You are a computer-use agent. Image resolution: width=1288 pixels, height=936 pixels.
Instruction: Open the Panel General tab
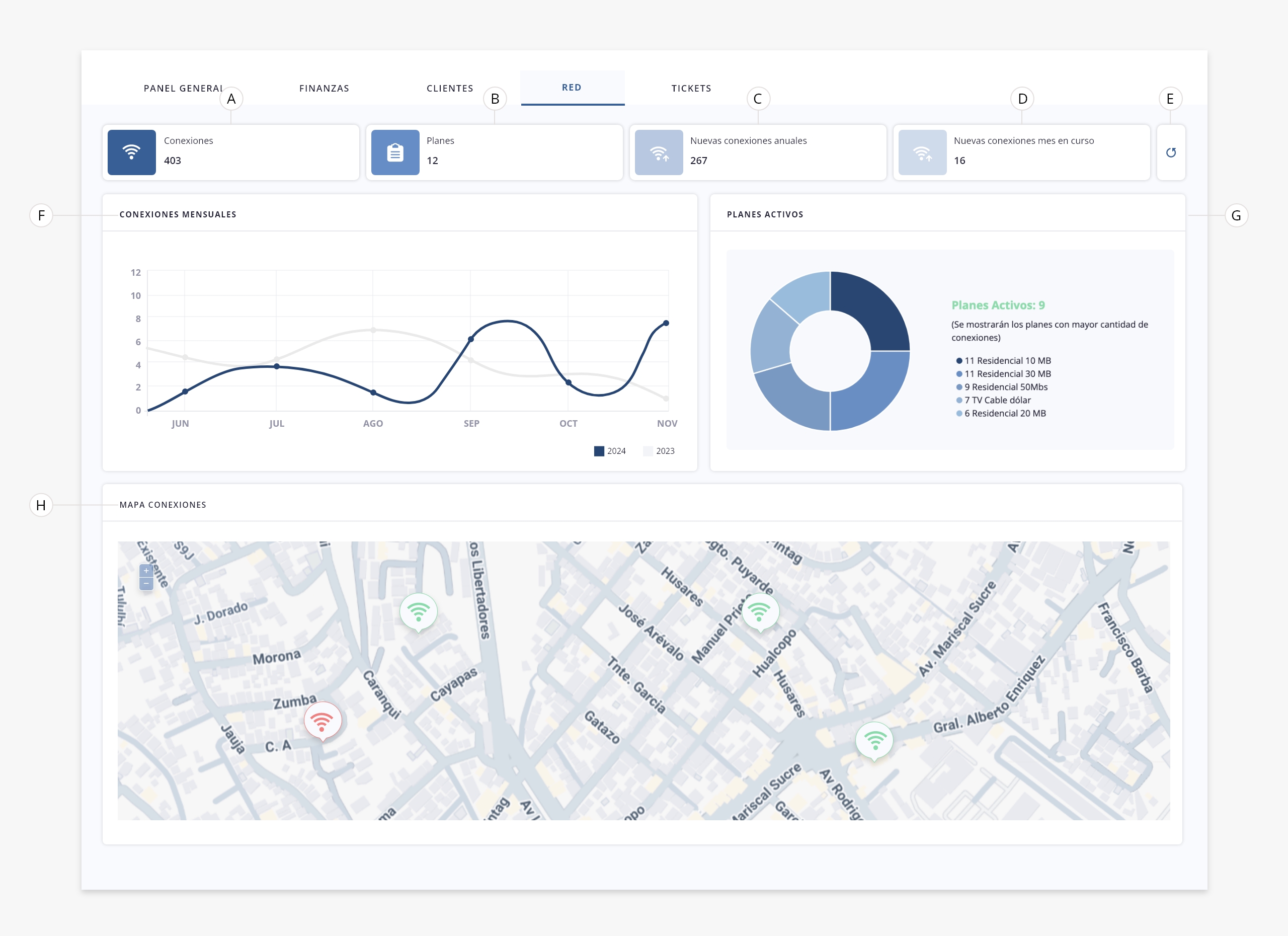[x=183, y=88]
